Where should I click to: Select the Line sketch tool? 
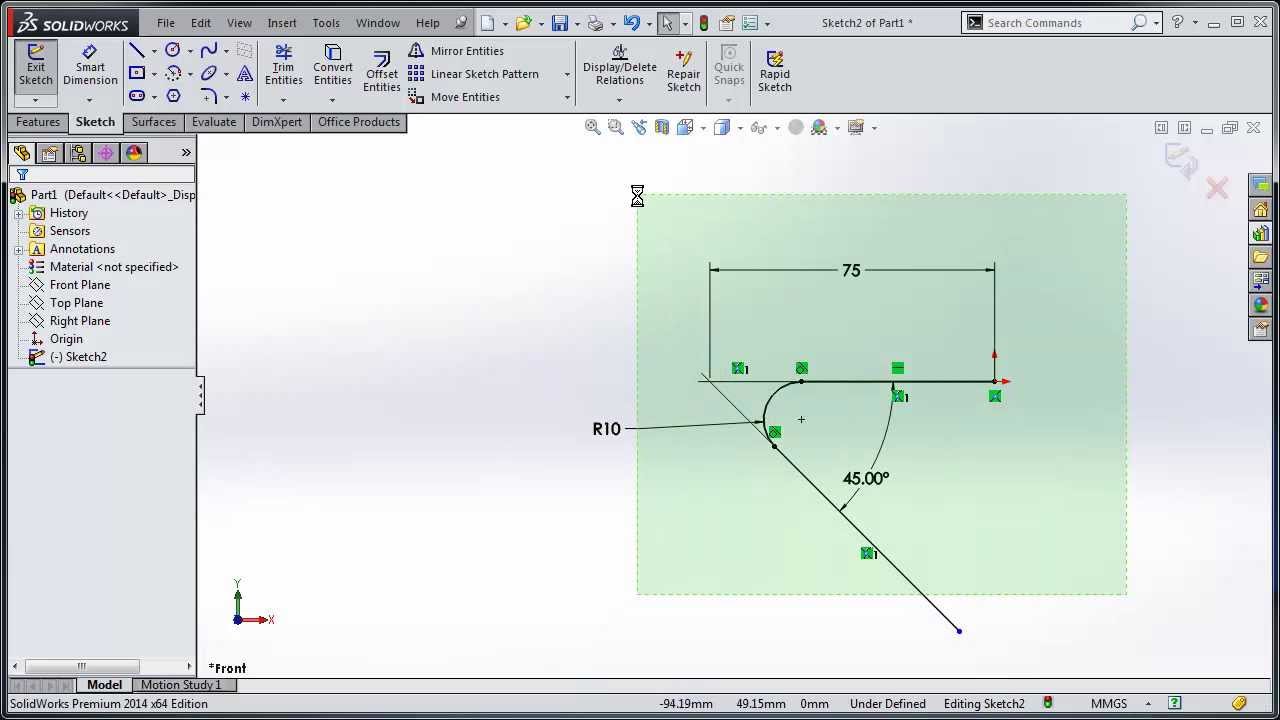(x=137, y=48)
